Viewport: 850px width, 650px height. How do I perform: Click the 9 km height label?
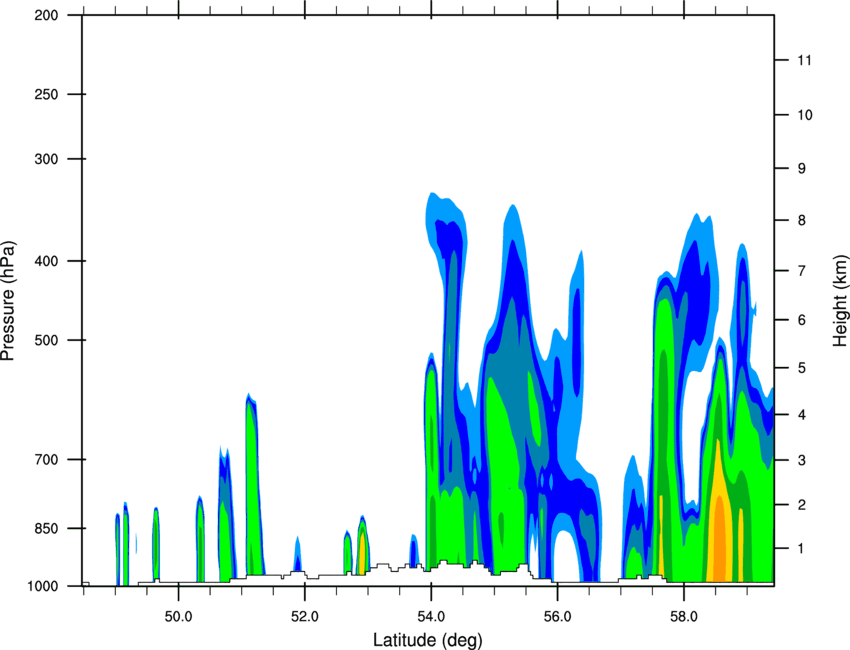(x=802, y=169)
